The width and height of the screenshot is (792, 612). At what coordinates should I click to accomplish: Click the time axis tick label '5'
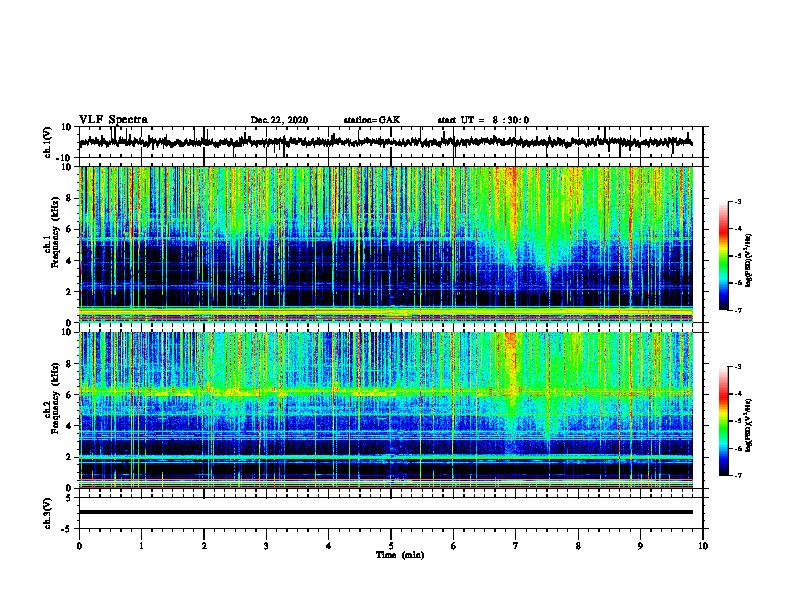390,546
